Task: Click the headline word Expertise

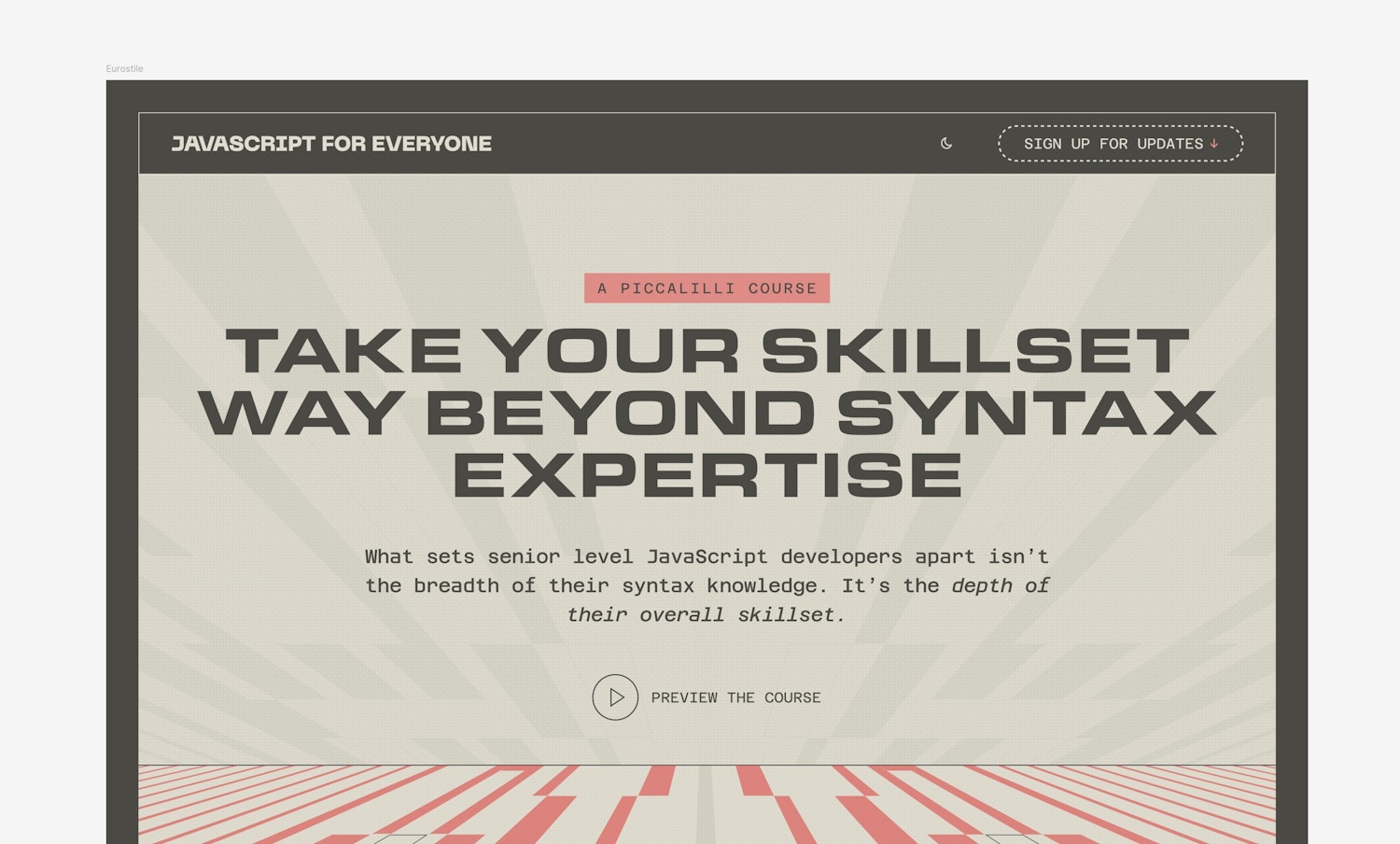Action: pos(707,476)
